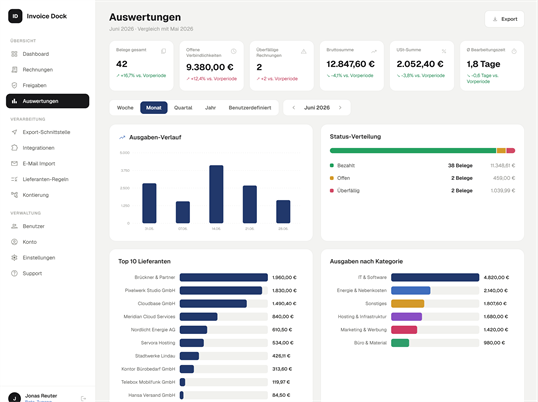
Task: Open Freigaben shield icon
Action: pos(14,85)
